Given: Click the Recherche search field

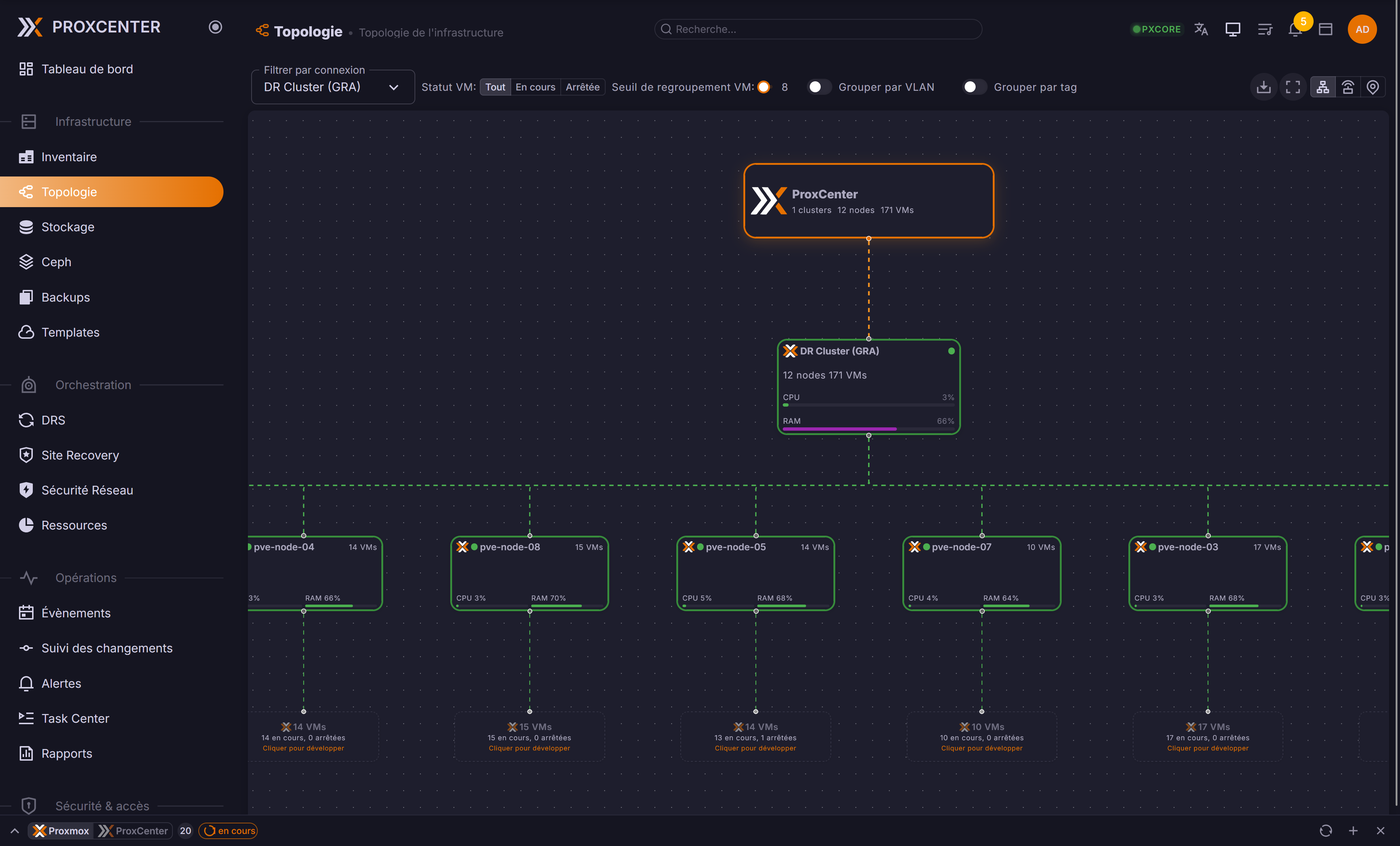Looking at the screenshot, I should click(x=818, y=29).
